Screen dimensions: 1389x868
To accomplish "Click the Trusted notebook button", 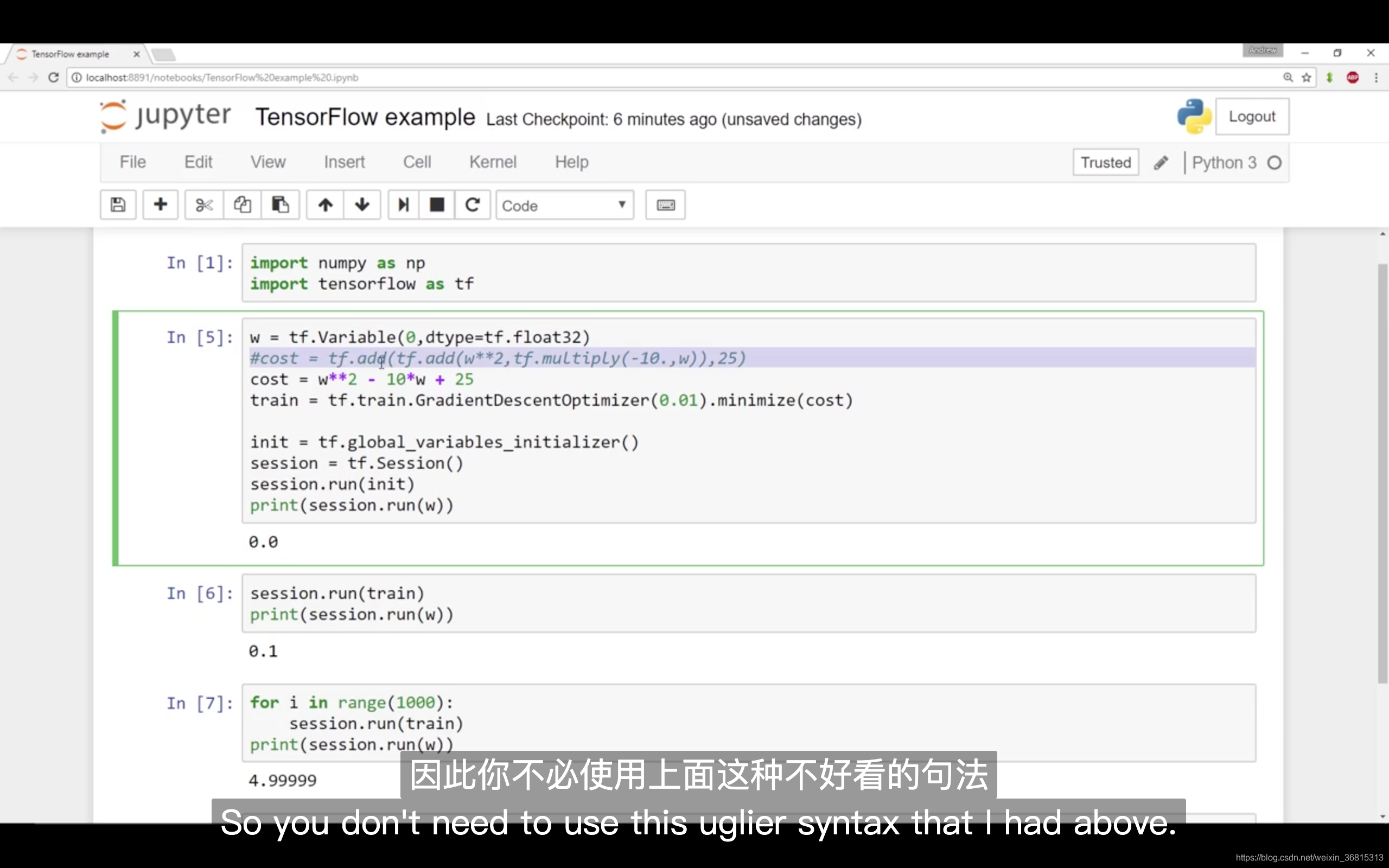I will (1105, 163).
